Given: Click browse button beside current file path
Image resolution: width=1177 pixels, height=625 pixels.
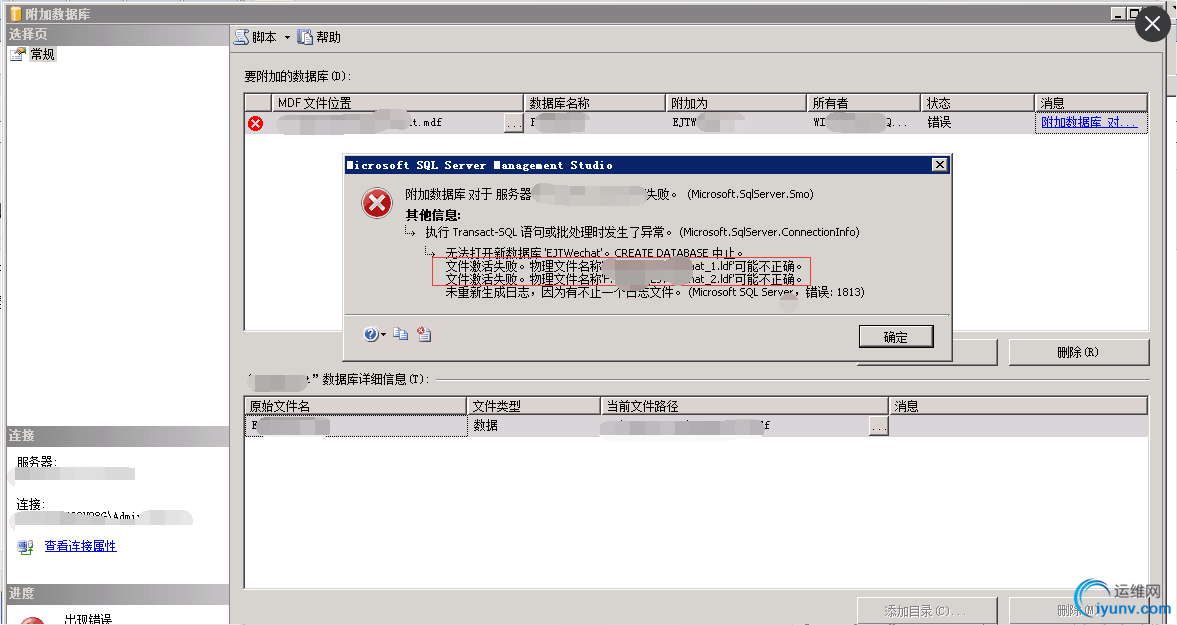Looking at the screenshot, I should tap(879, 426).
